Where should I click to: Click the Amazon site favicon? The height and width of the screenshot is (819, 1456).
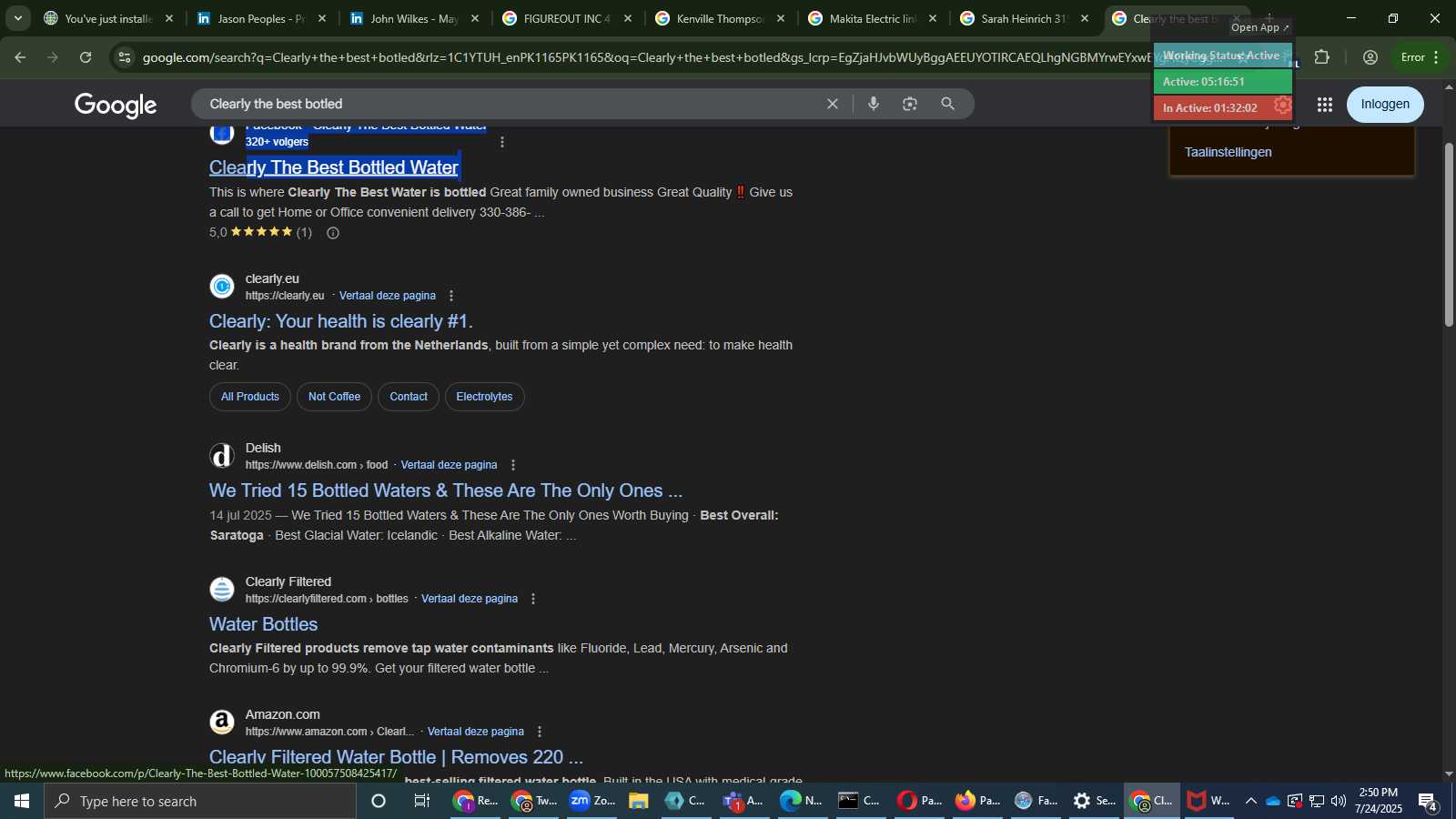pyautogui.click(x=222, y=723)
